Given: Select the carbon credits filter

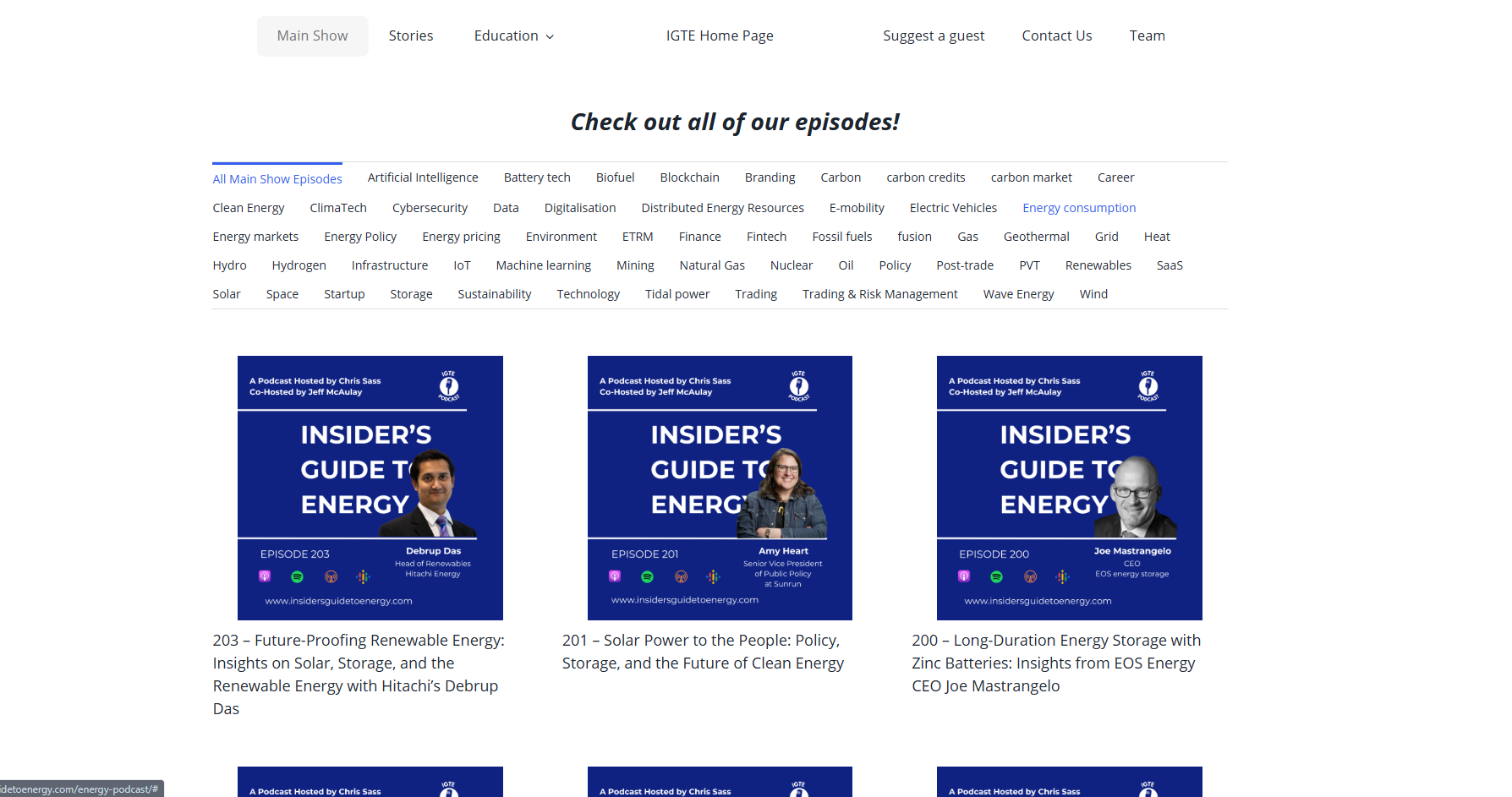Looking at the screenshot, I should 926,177.
